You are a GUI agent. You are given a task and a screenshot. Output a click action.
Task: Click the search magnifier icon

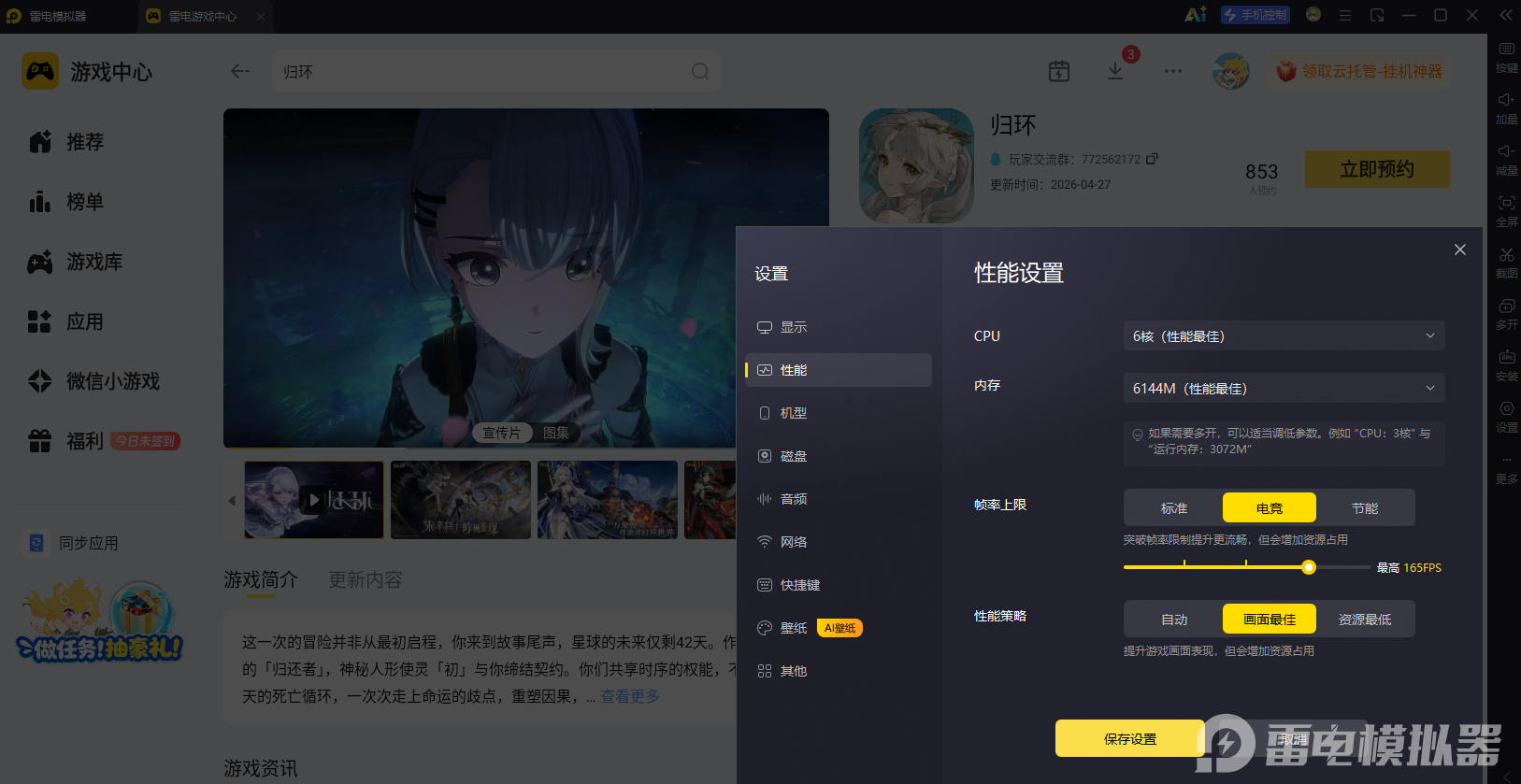(700, 71)
